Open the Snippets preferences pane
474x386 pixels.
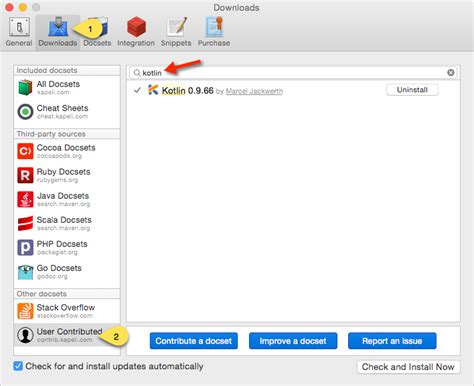[x=176, y=32]
